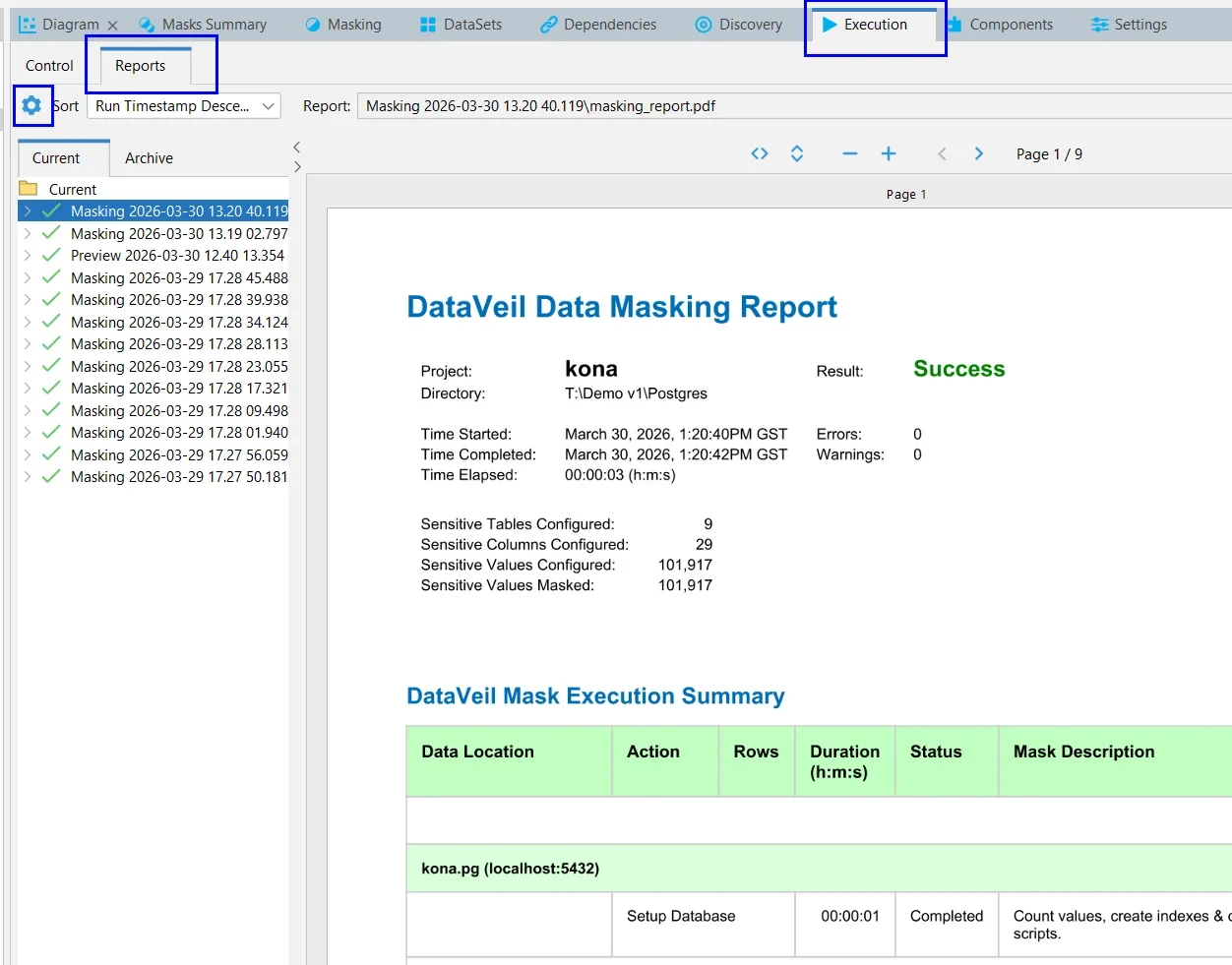
Task: Click the fit-to-width icon in report toolbar
Action: tap(759, 153)
